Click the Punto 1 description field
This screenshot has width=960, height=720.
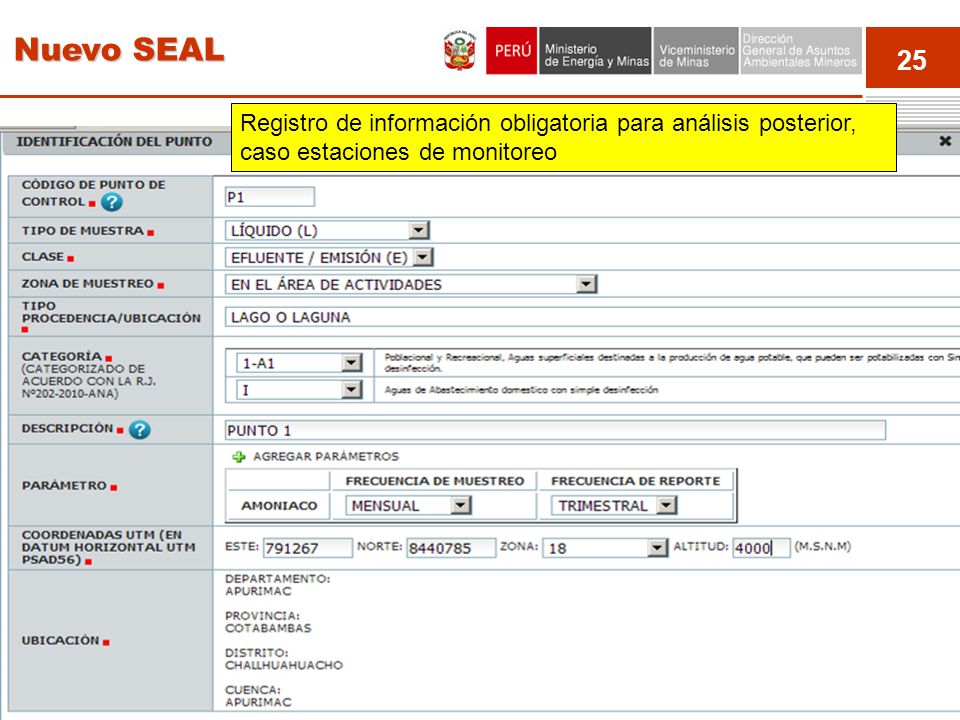point(555,430)
